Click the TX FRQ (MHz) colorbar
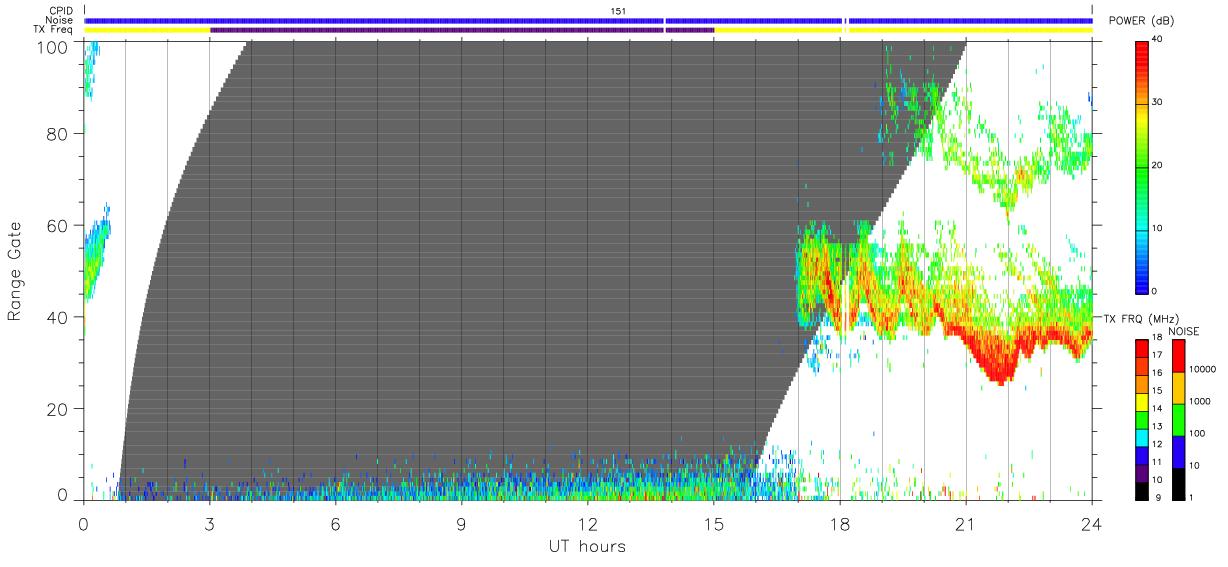 tap(1142, 418)
